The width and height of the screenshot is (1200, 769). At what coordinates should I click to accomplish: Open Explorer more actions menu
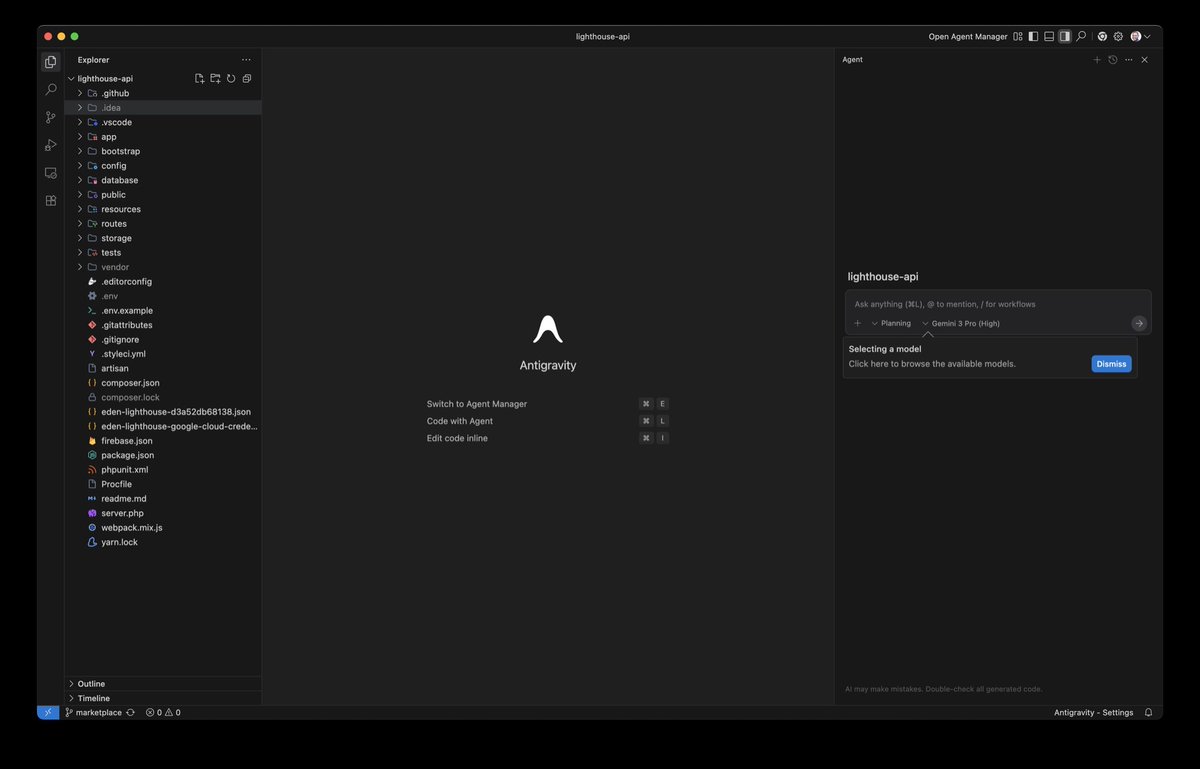pyautogui.click(x=246, y=60)
